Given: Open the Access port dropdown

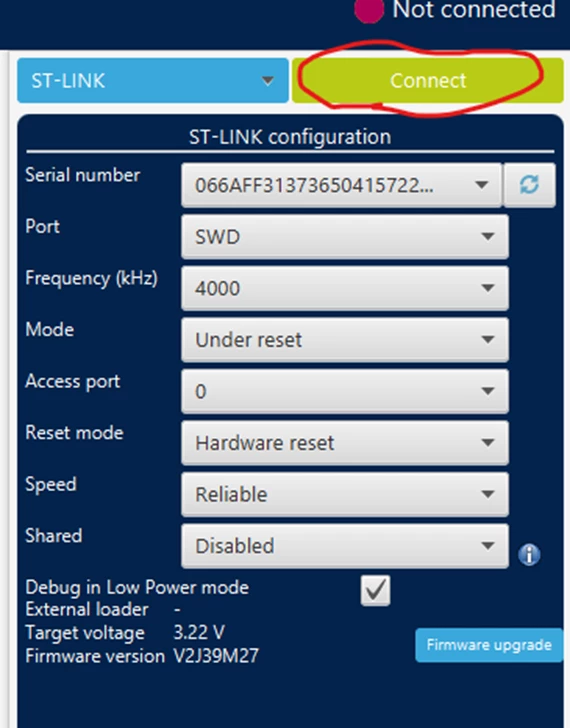Looking at the screenshot, I should coord(345,391).
